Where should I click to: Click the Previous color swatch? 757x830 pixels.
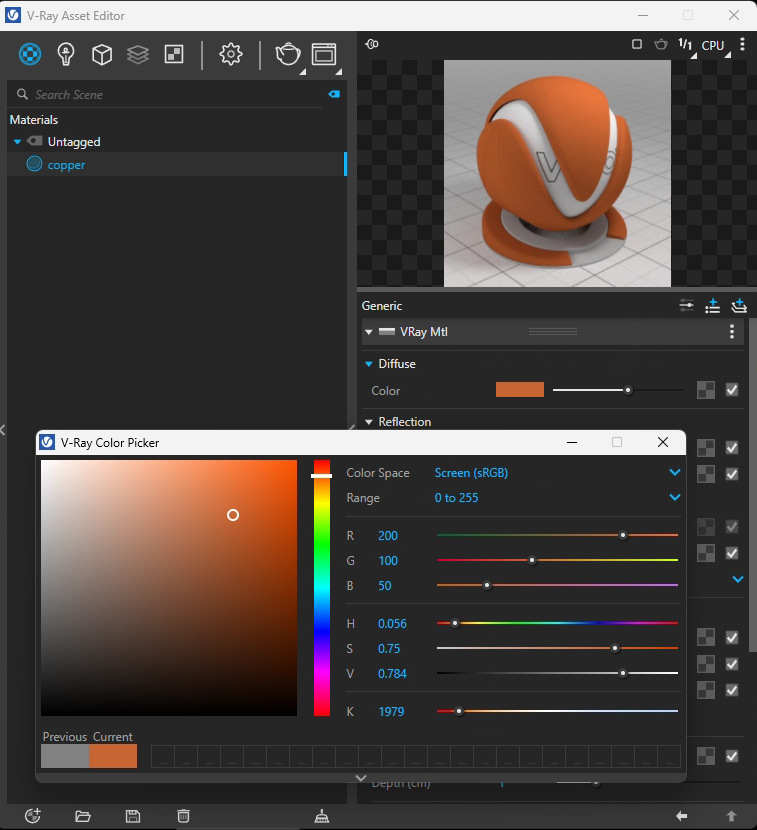point(65,756)
